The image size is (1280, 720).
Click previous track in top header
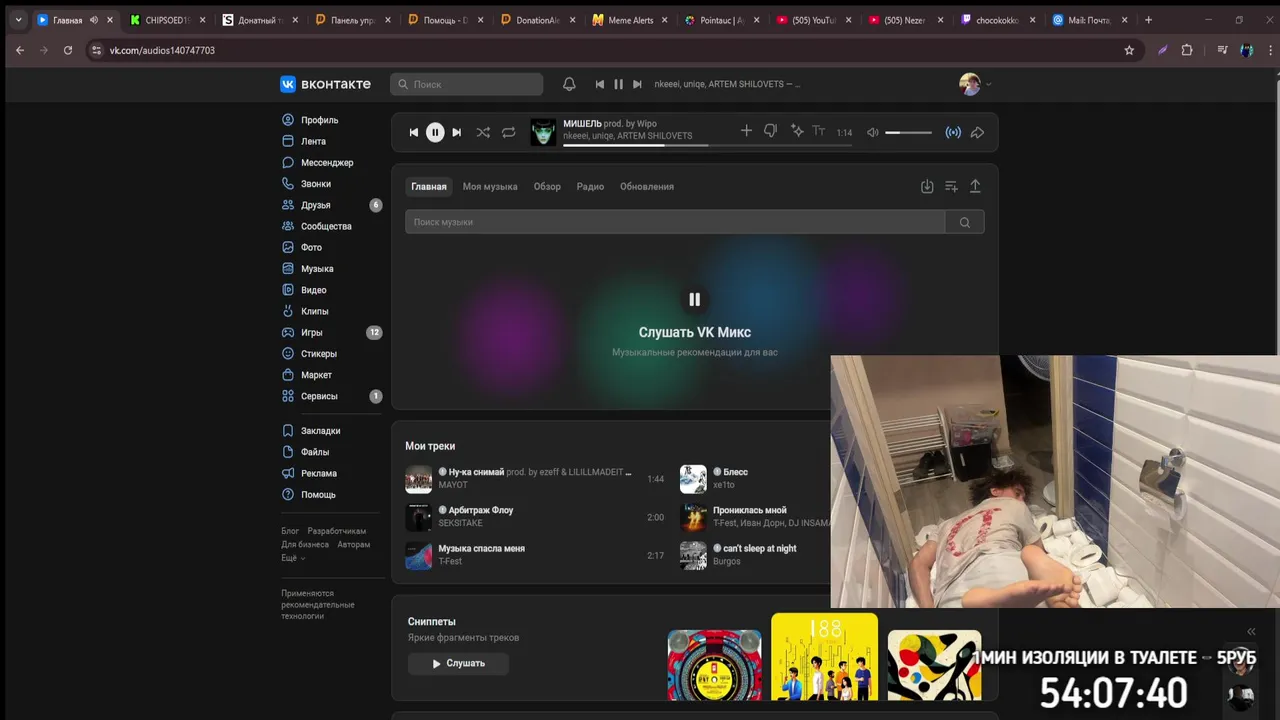point(599,84)
